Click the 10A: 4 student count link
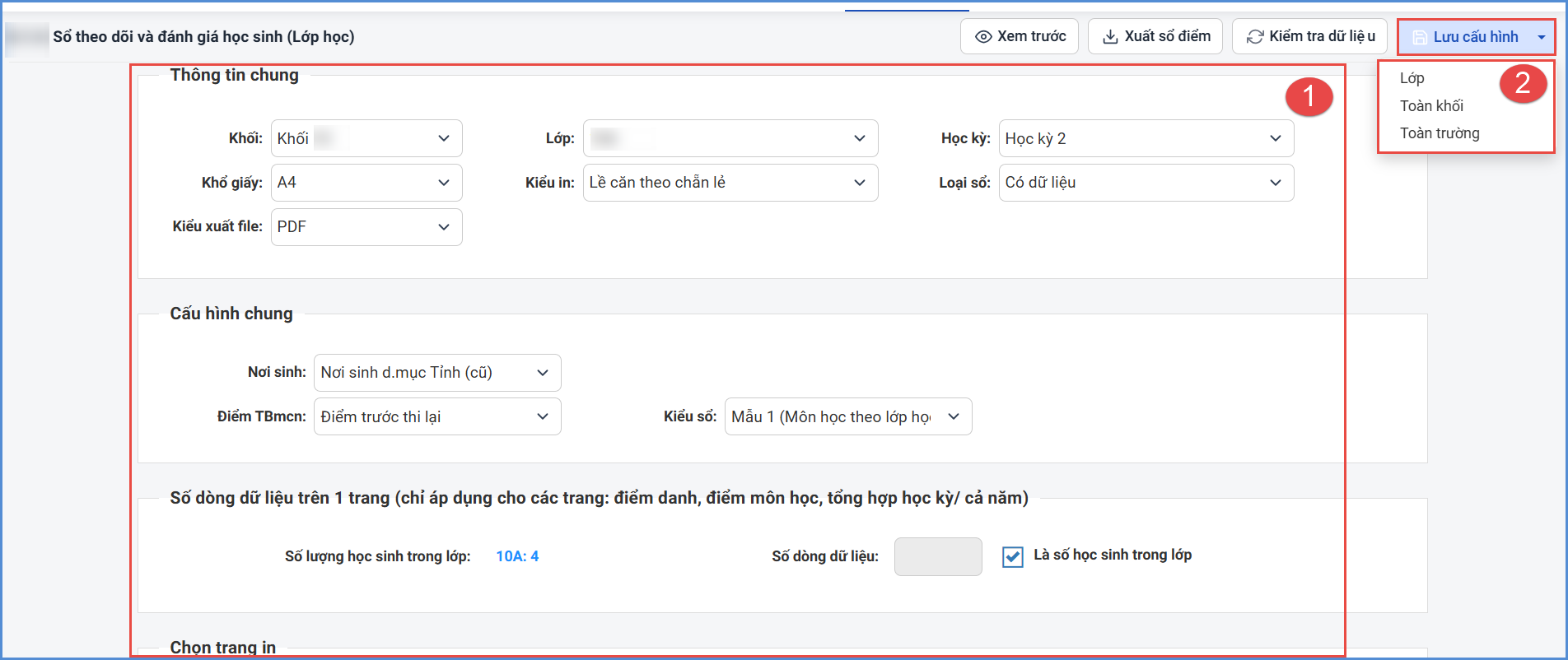The width and height of the screenshot is (1568, 660). click(x=517, y=556)
